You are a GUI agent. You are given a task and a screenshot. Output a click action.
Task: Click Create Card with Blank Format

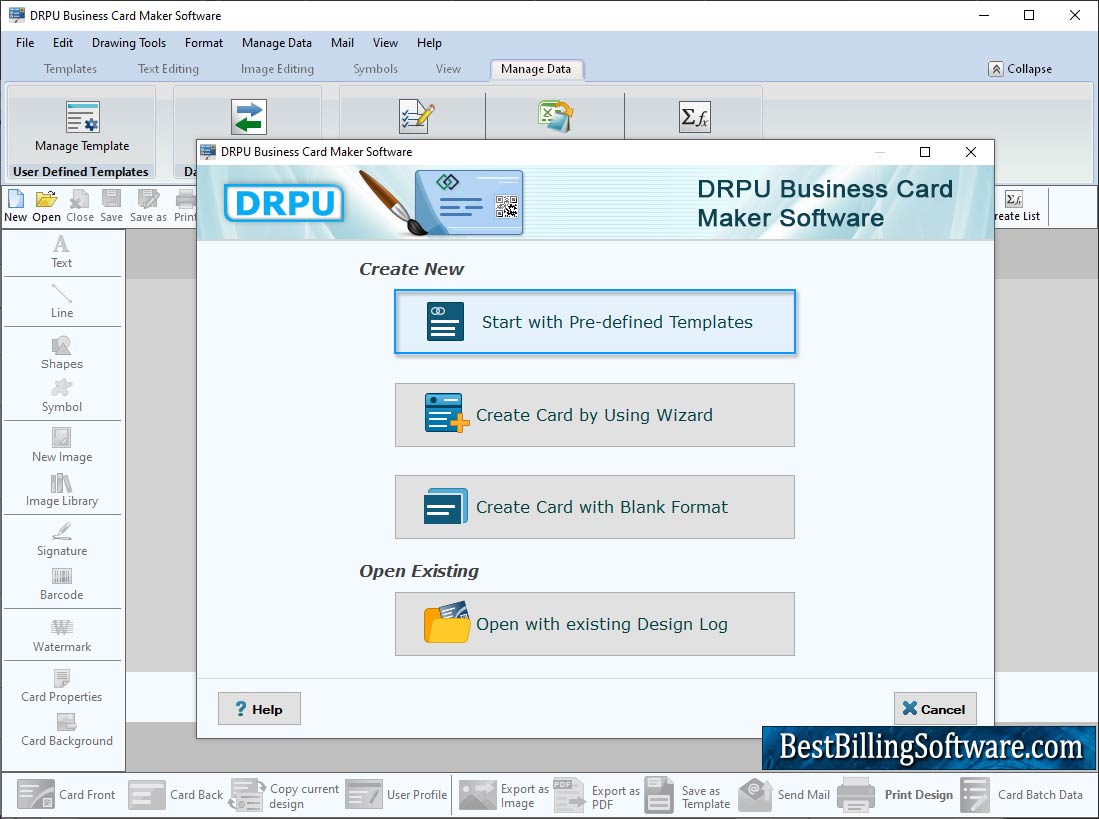pyautogui.click(x=595, y=507)
